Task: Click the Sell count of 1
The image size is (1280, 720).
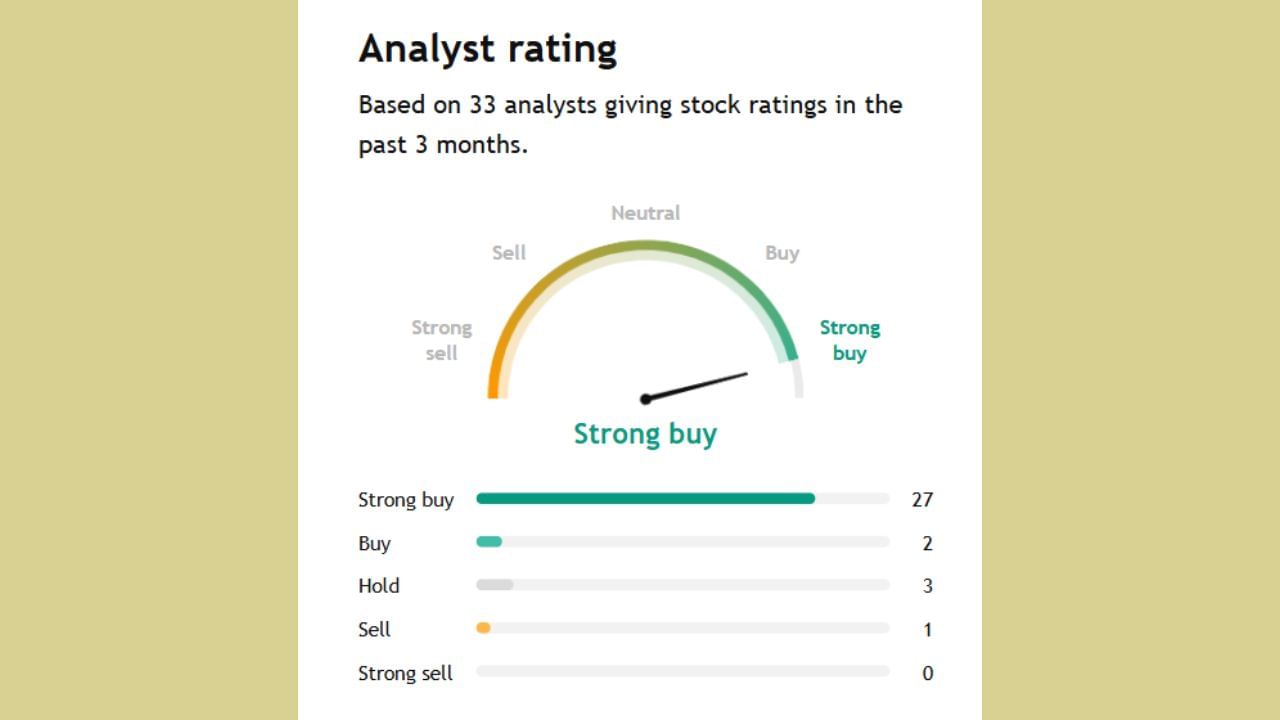Action: click(x=927, y=630)
